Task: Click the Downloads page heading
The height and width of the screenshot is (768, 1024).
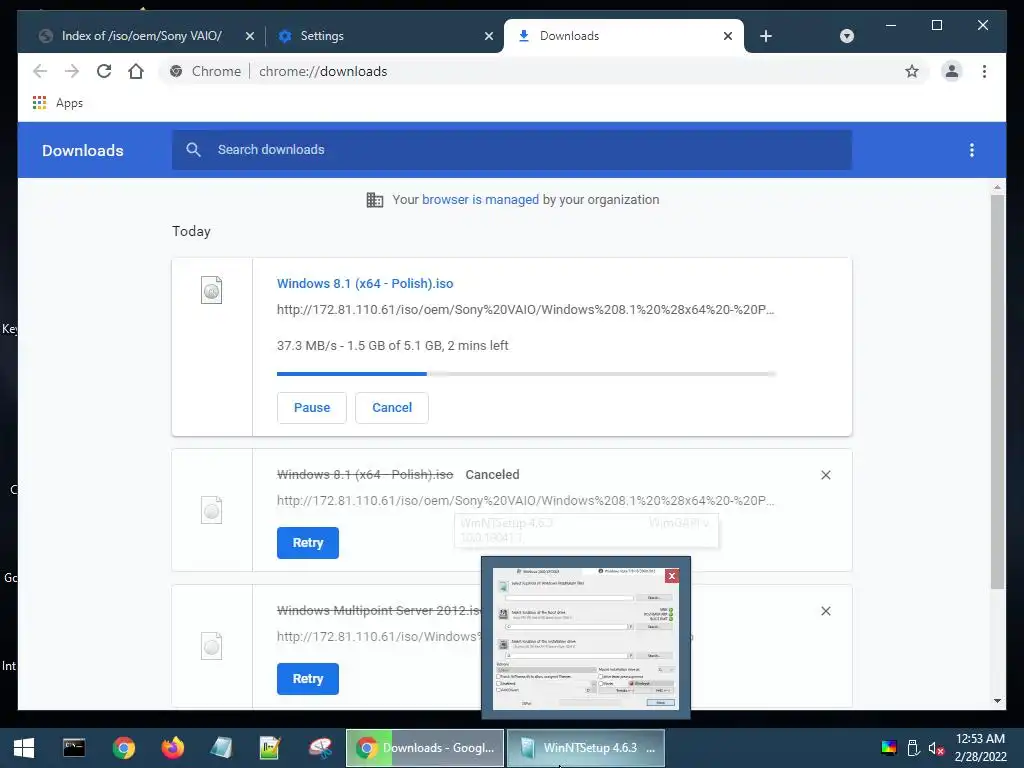Action: point(83,150)
